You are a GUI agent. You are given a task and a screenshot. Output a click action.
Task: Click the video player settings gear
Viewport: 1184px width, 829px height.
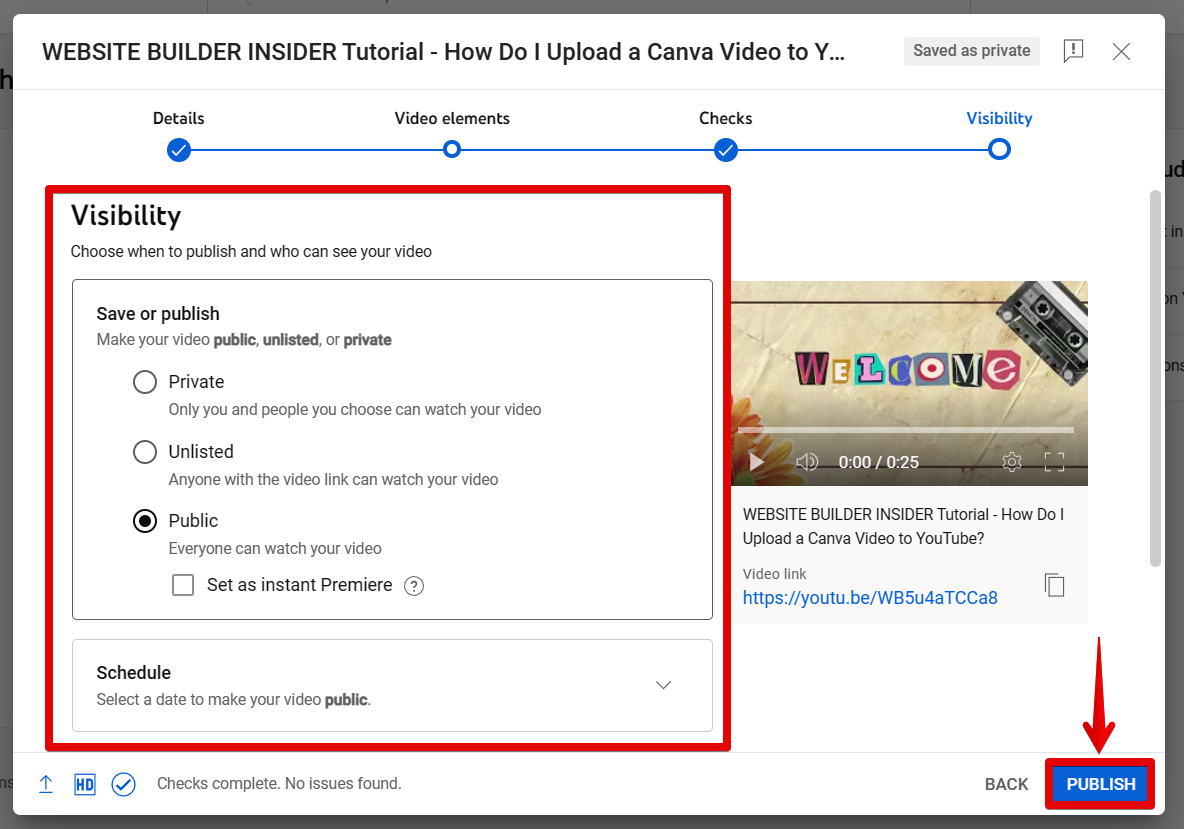[x=1012, y=462]
